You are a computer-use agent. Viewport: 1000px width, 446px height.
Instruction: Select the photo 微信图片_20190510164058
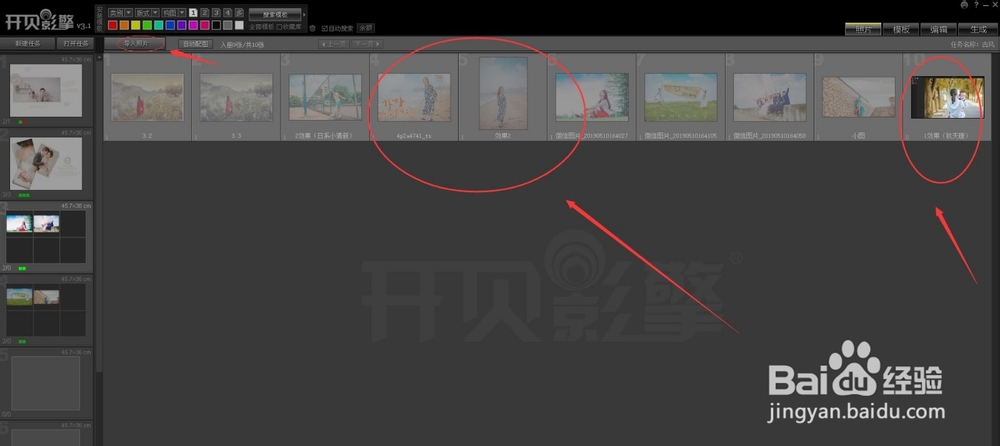[x=769, y=97]
